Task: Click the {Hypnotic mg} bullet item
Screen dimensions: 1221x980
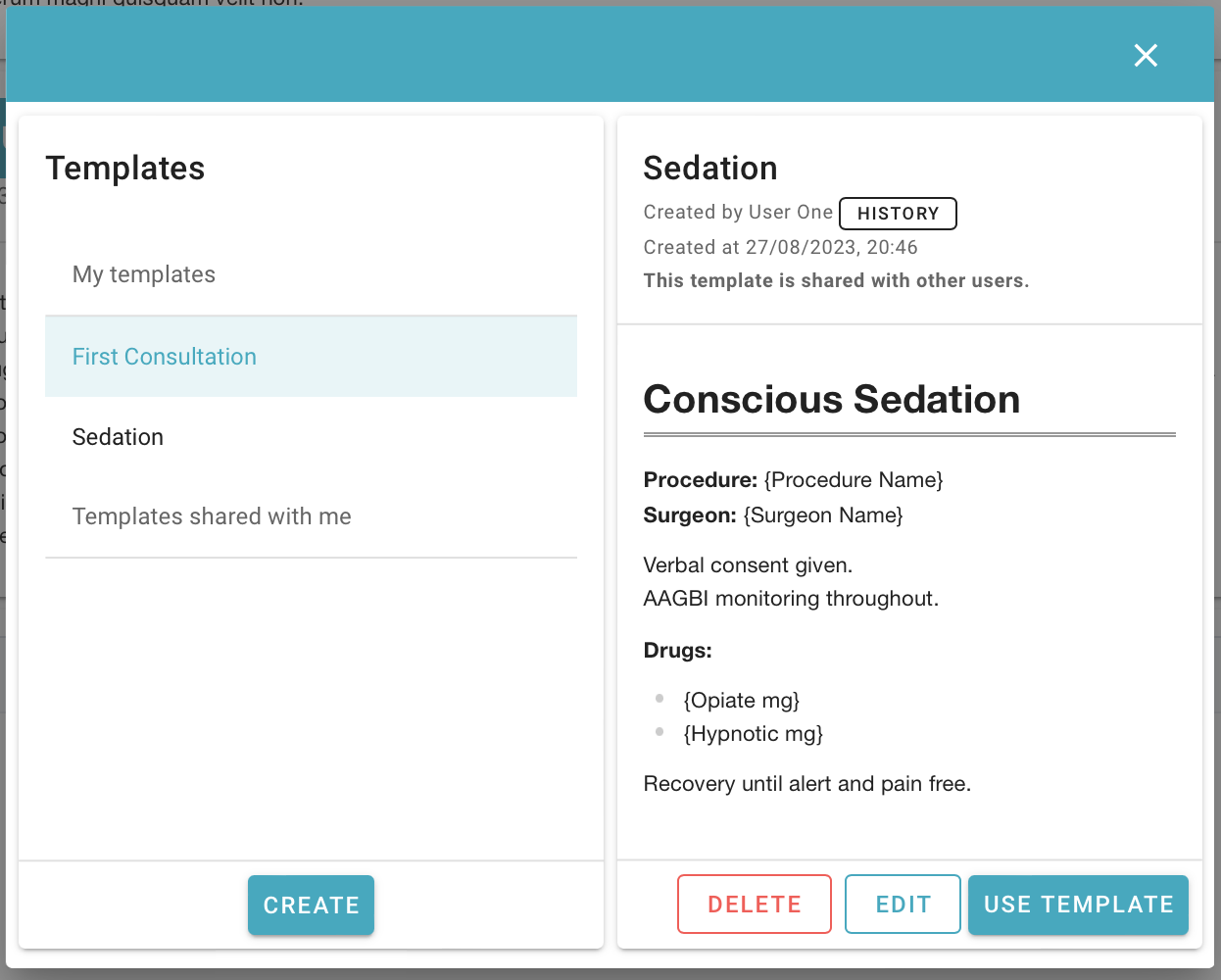Action: click(x=753, y=733)
